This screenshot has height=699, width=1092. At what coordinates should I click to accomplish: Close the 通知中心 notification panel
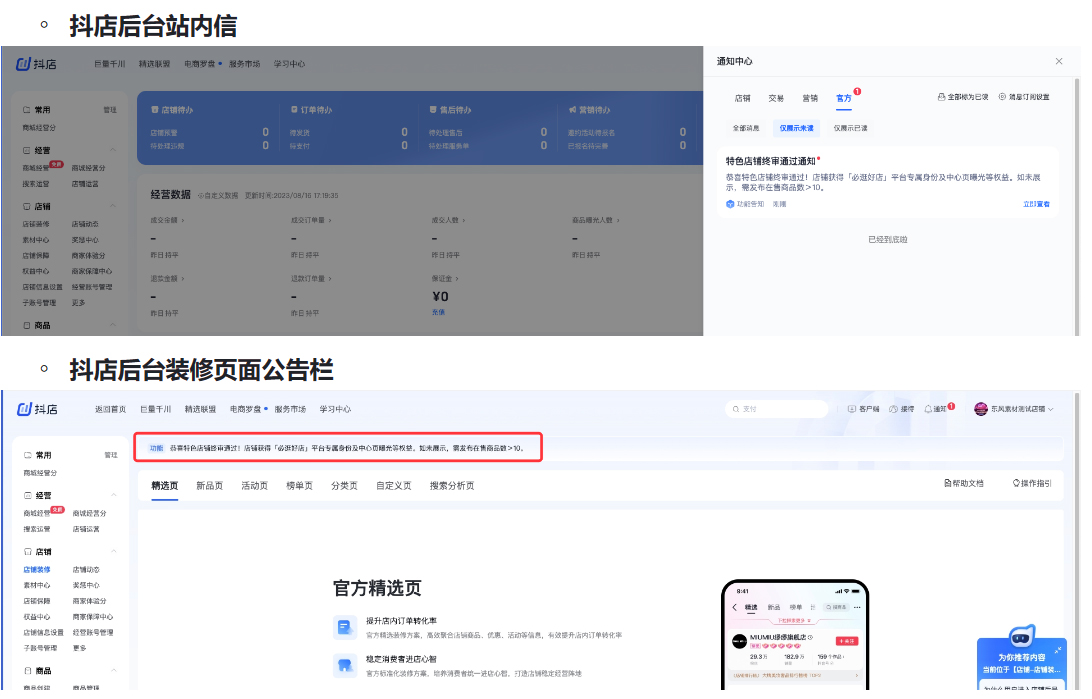[x=1059, y=61]
